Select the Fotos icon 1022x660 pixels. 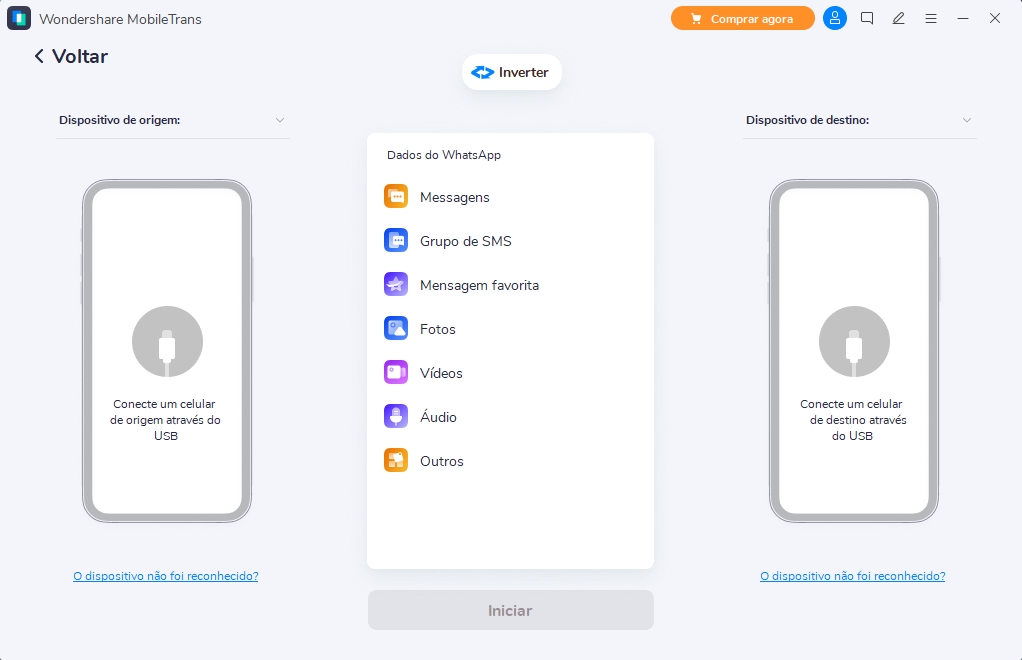396,329
